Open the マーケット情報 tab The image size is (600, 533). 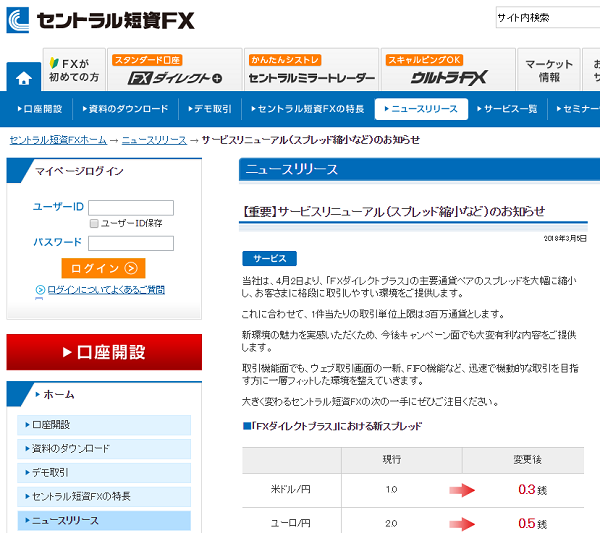[x=549, y=70]
